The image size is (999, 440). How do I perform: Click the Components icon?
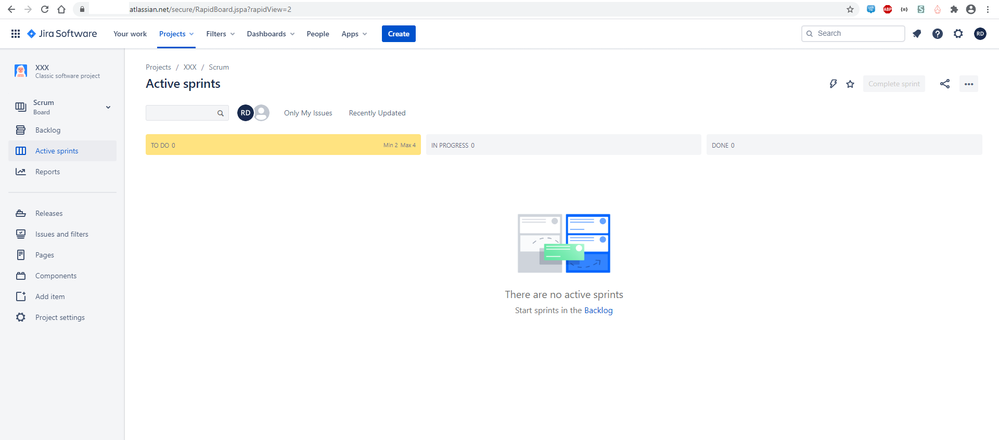[21, 276]
